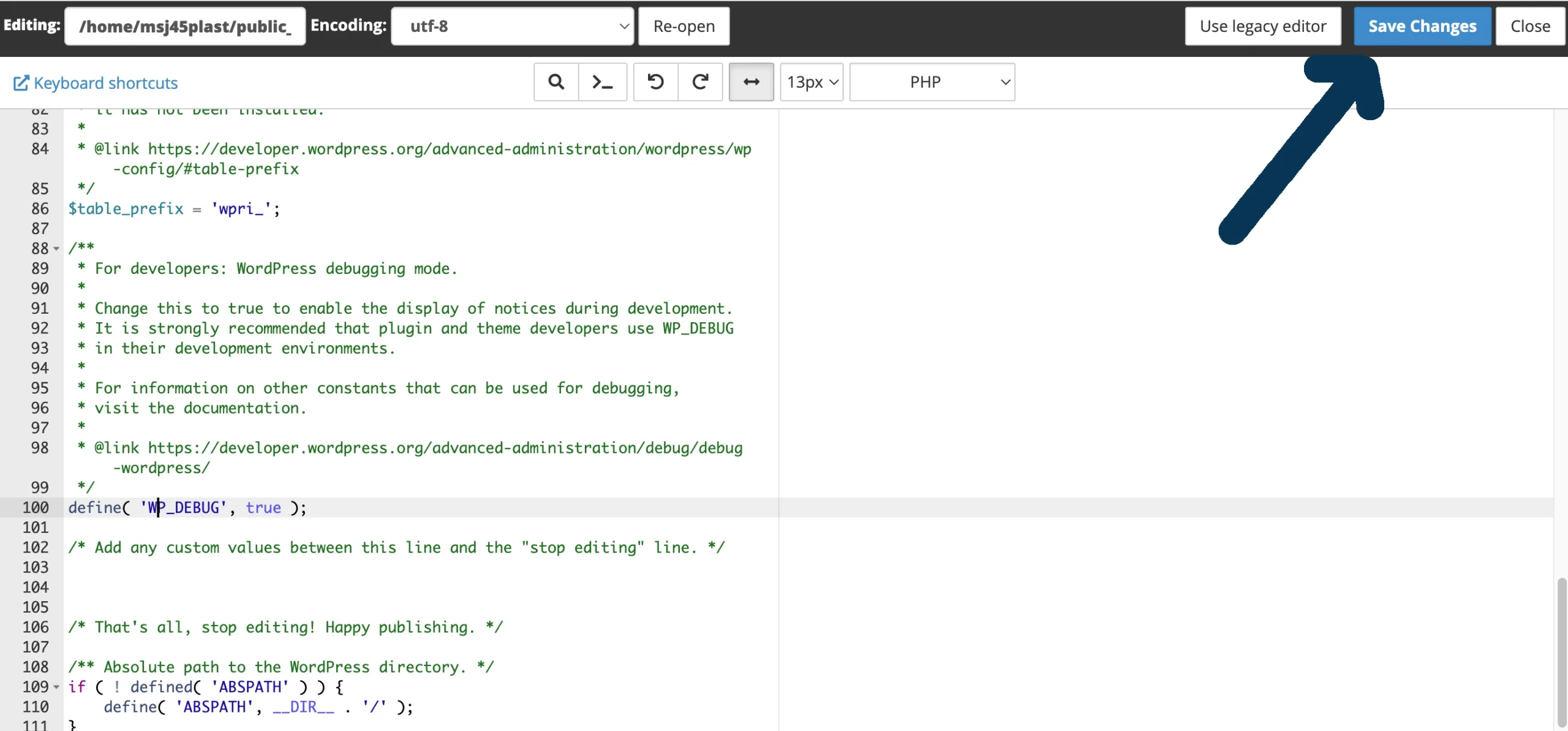
Task: Toggle the line wrap arrows button
Action: [752, 82]
